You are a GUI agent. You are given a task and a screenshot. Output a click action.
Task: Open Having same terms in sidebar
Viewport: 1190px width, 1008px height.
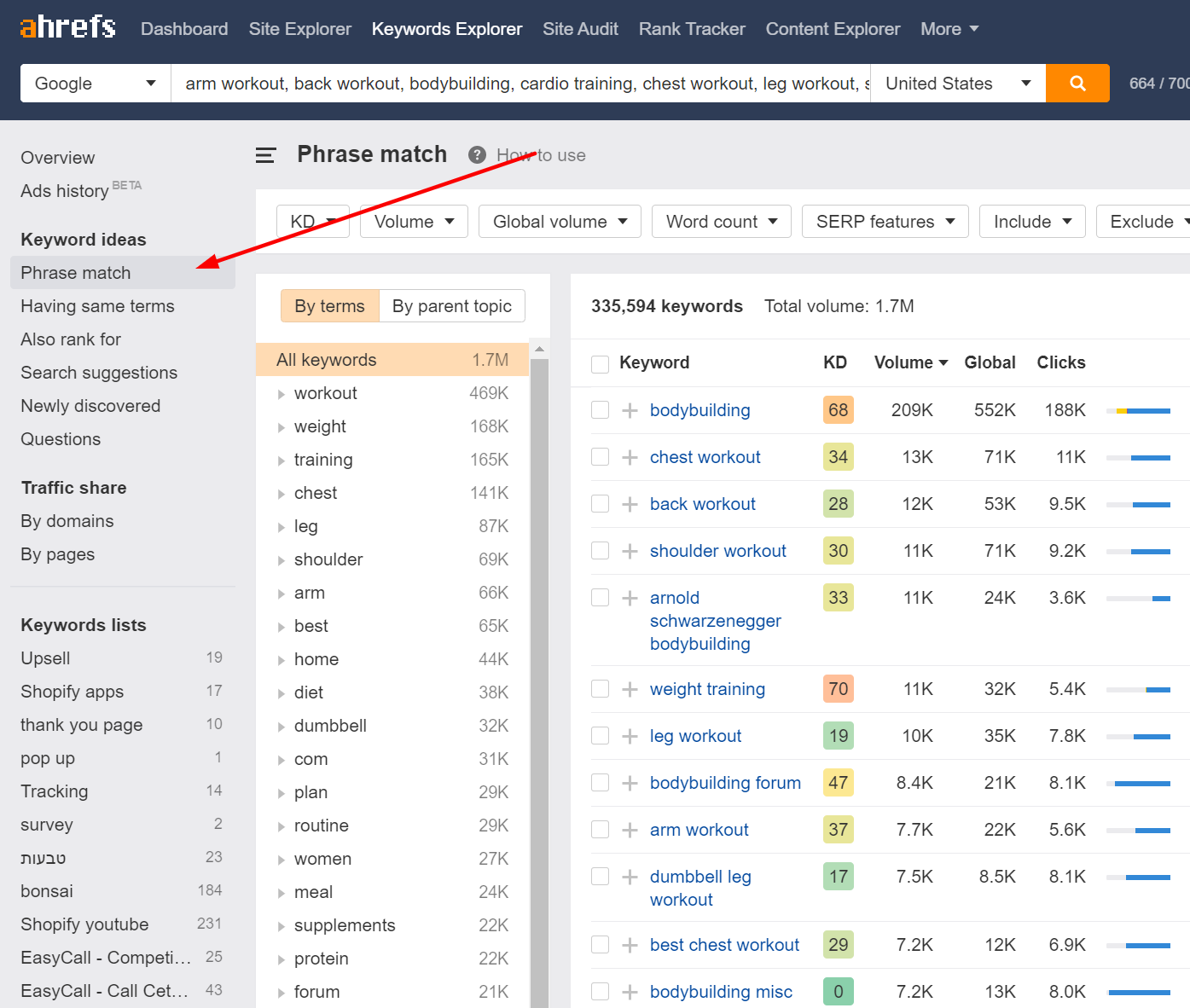tap(97, 306)
